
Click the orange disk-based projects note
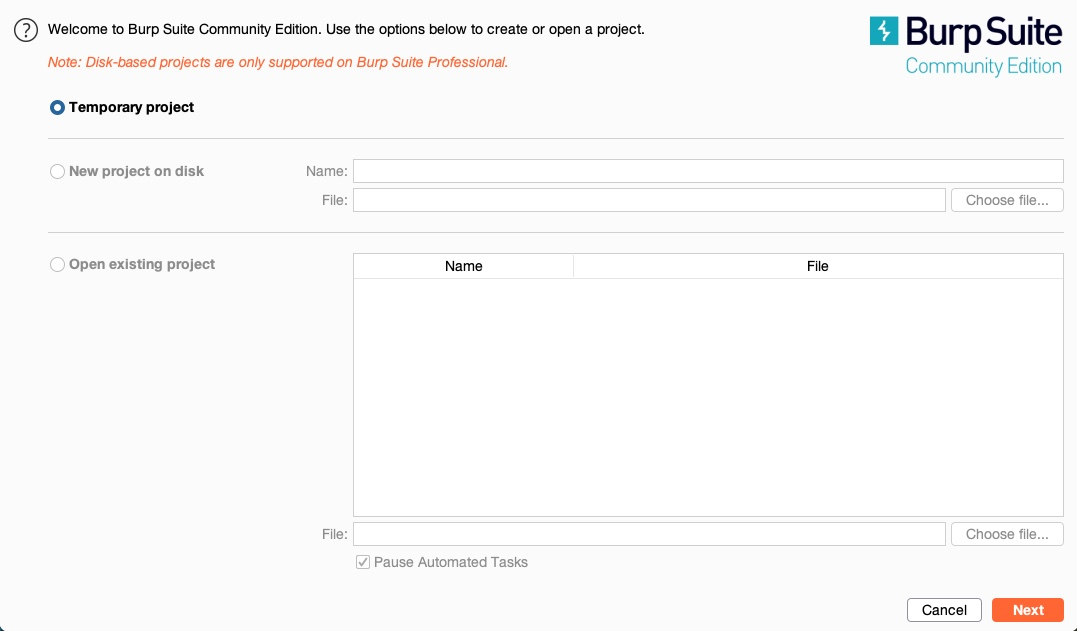278,62
